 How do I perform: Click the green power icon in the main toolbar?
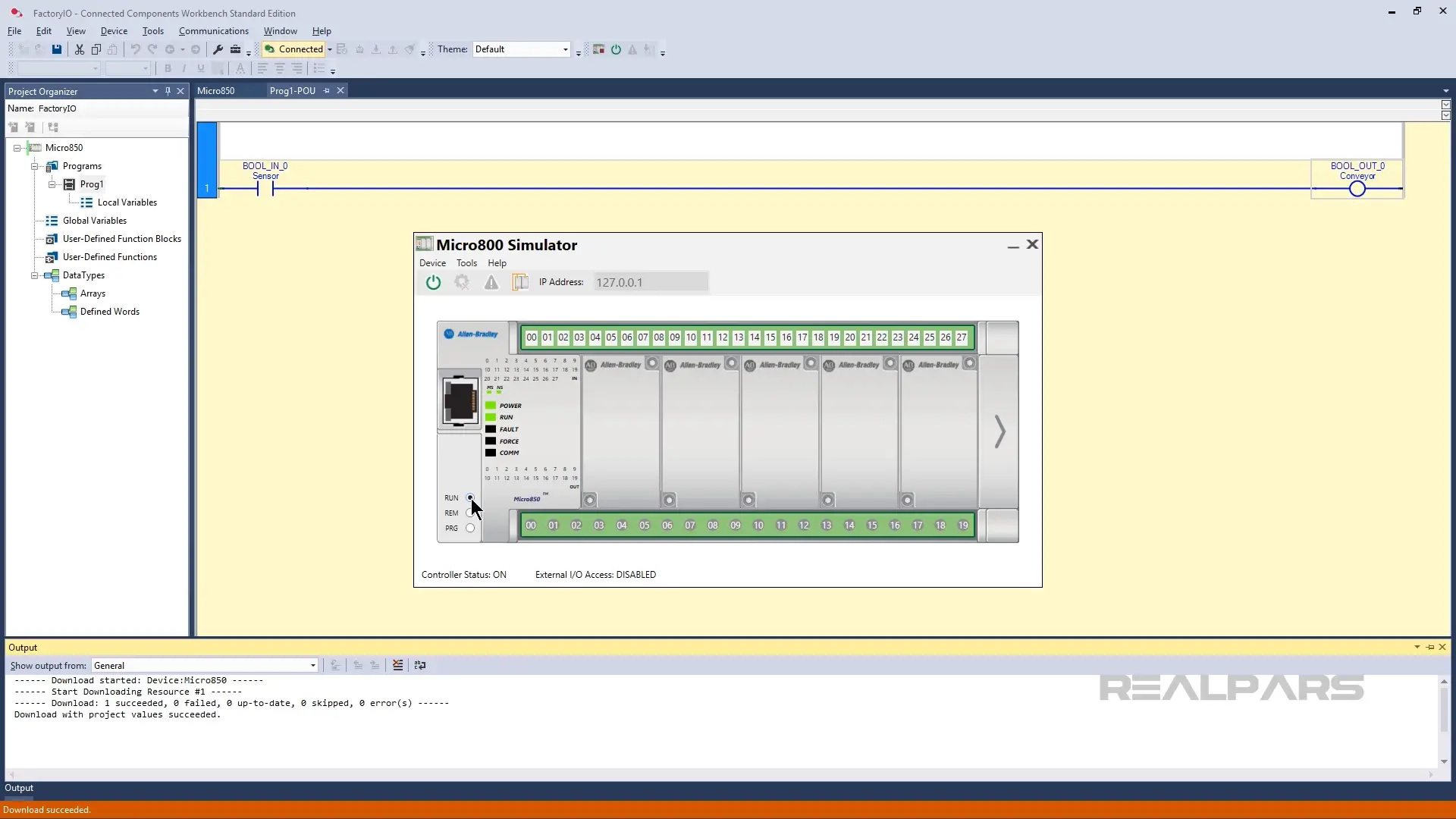coord(616,49)
